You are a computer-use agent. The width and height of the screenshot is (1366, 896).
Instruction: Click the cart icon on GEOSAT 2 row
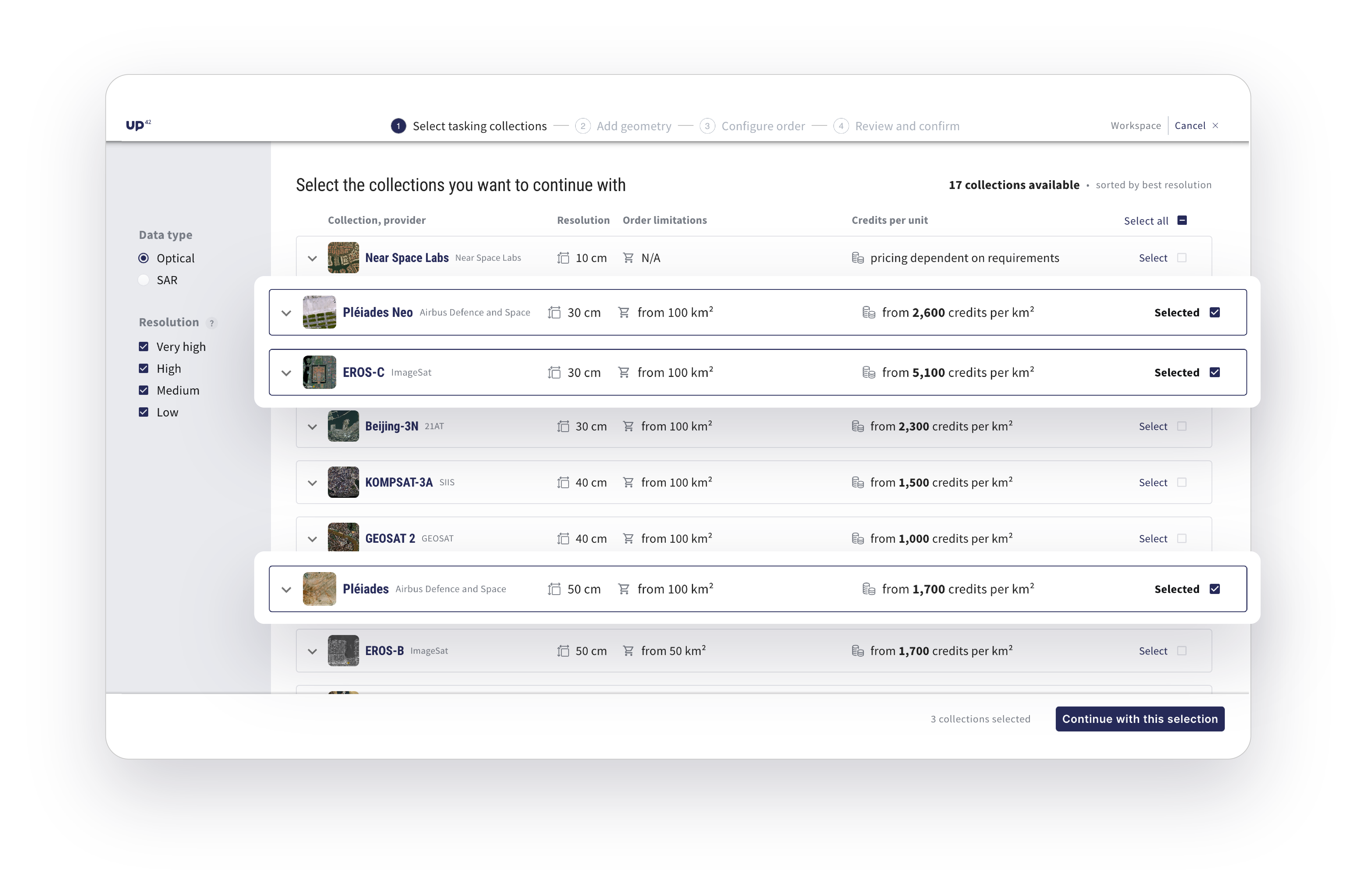pyautogui.click(x=629, y=538)
